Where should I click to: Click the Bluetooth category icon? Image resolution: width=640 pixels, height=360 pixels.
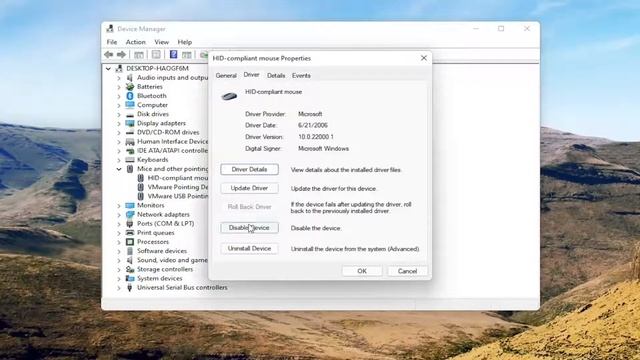click(130, 96)
